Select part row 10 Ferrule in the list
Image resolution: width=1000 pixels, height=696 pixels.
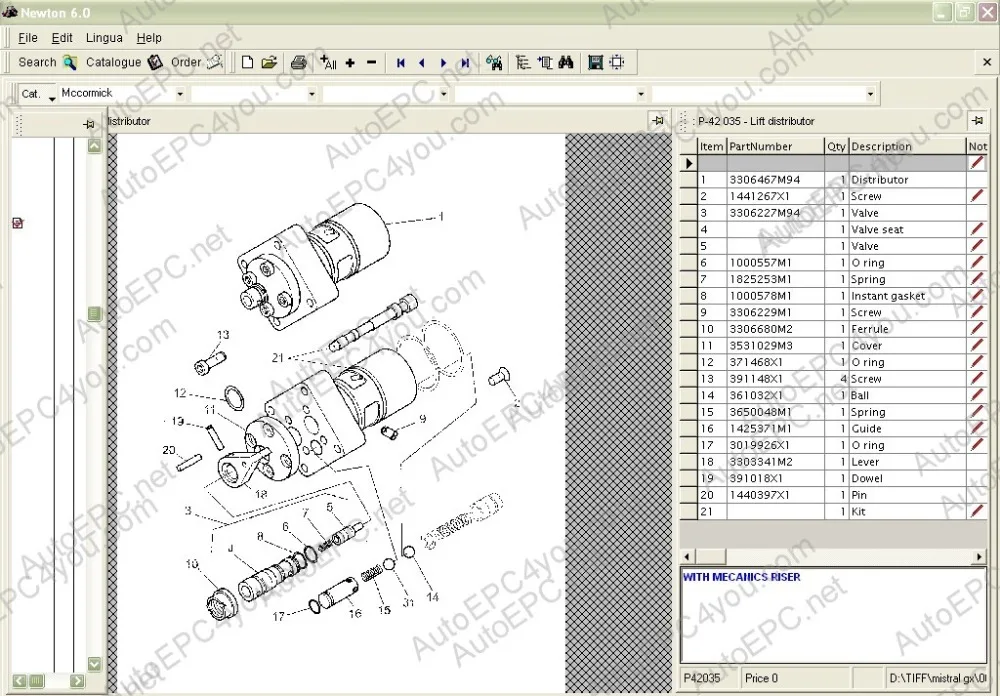(850, 328)
